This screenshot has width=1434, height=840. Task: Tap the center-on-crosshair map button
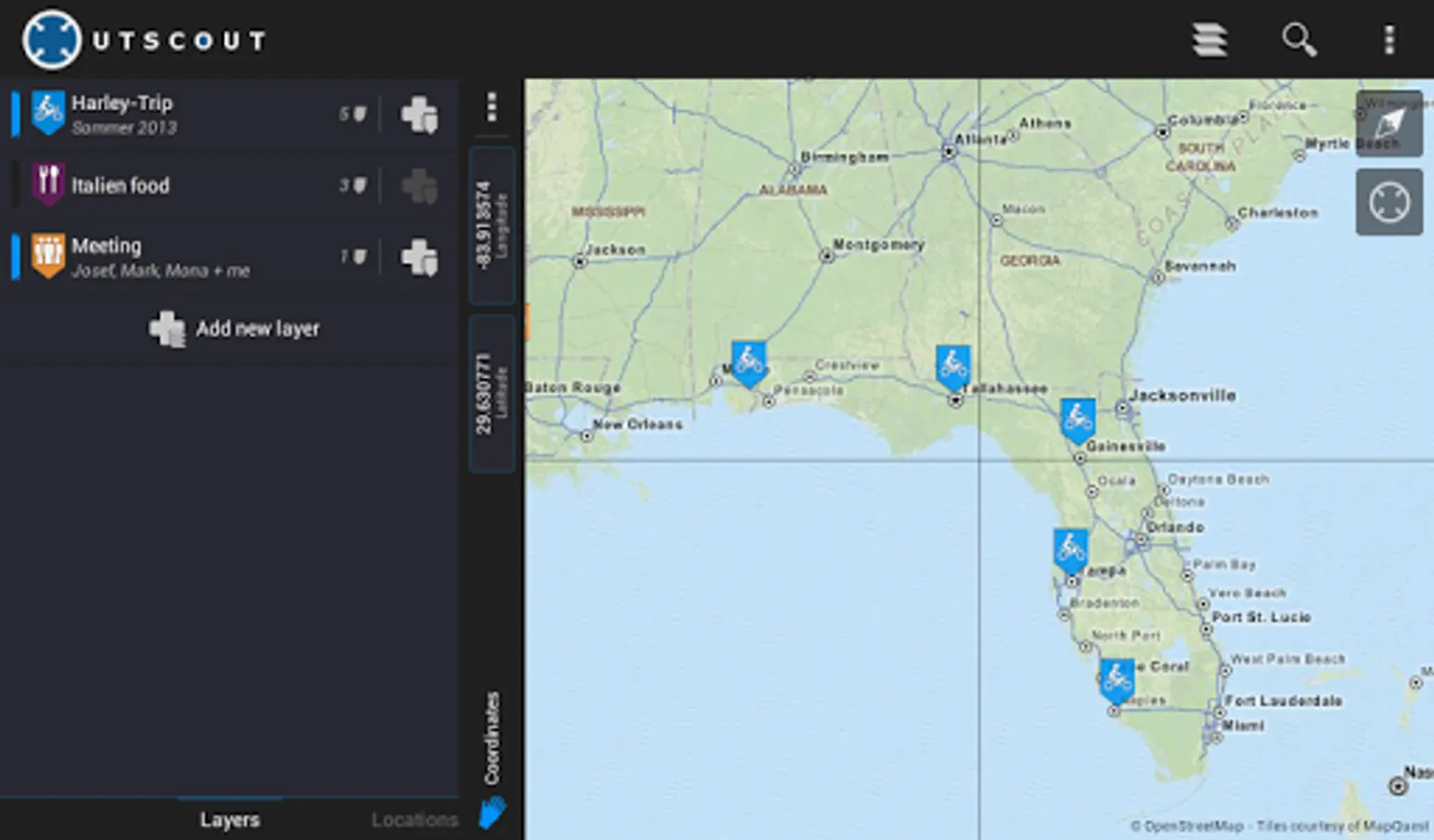[1389, 202]
